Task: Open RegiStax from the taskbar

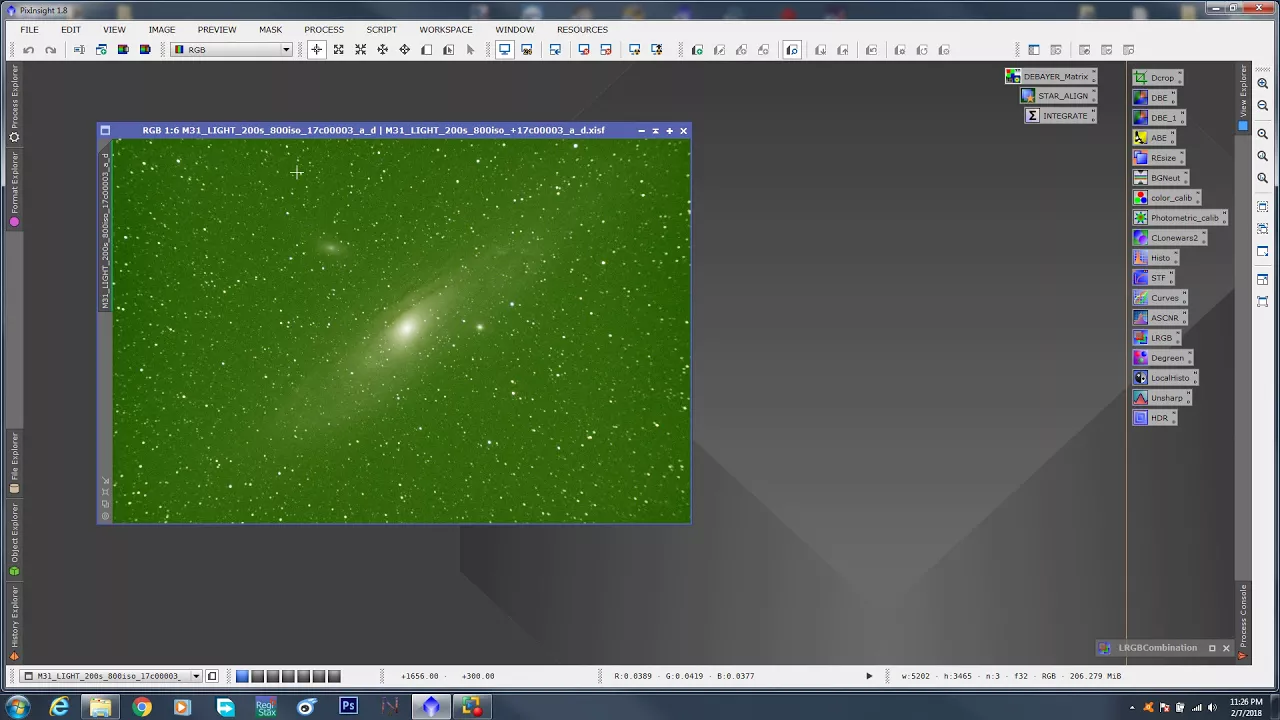Action: pyautogui.click(x=265, y=707)
